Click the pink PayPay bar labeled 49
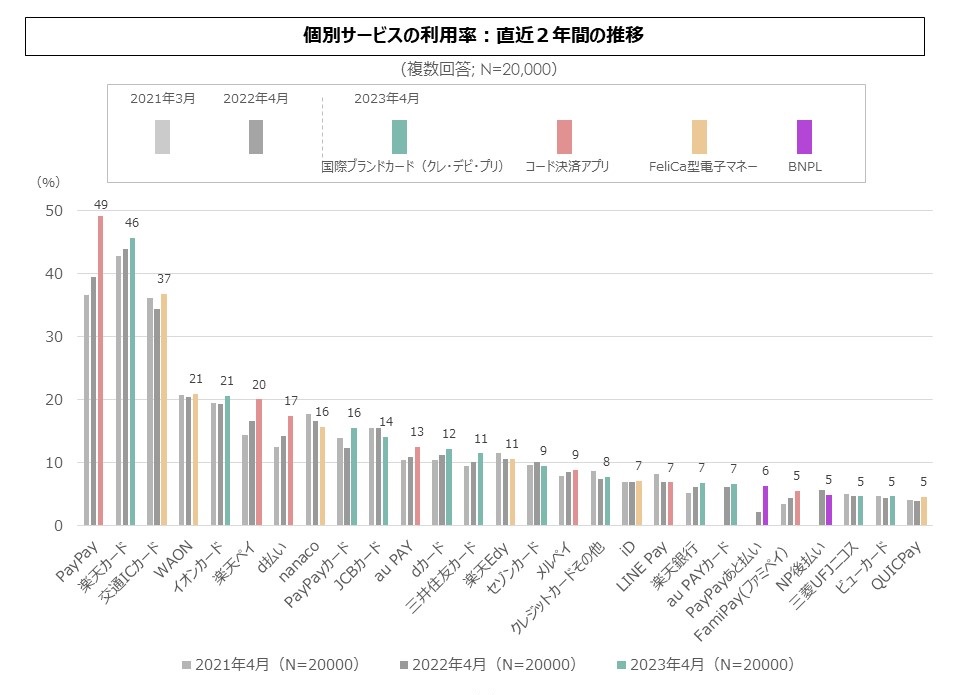This screenshot has height=695, width=960. (x=100, y=370)
